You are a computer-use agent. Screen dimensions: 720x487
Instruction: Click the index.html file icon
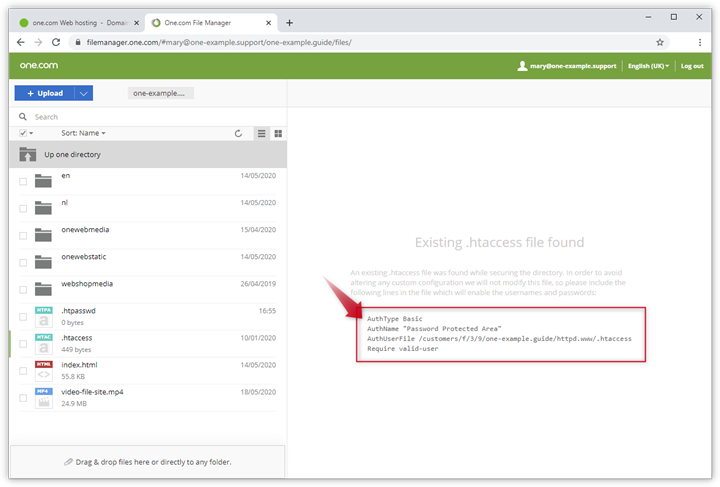pos(44,371)
